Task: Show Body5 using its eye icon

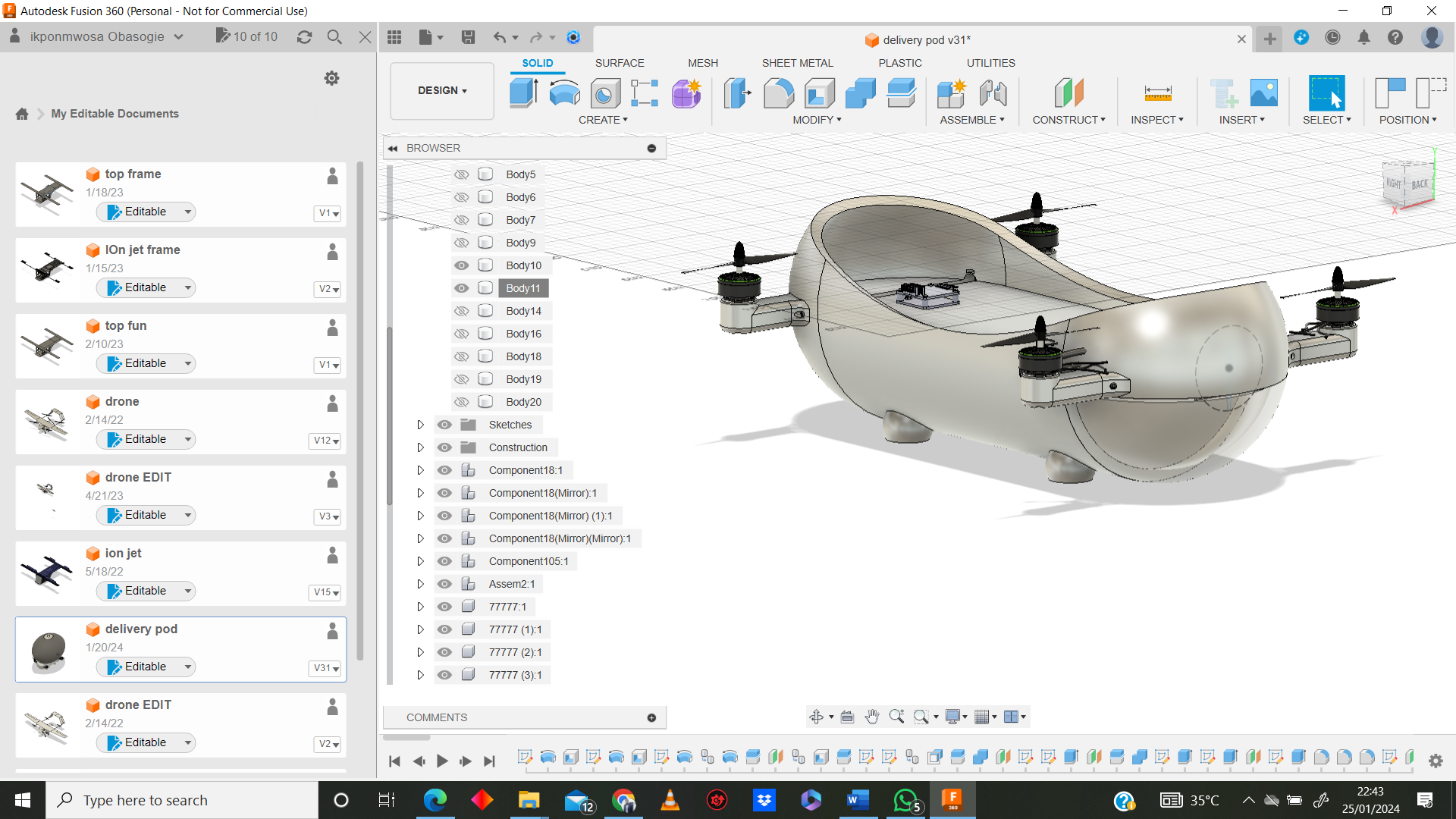Action: click(x=461, y=174)
